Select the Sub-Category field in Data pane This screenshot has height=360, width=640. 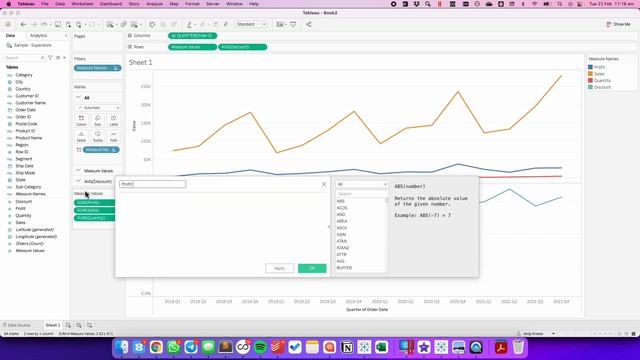28,187
